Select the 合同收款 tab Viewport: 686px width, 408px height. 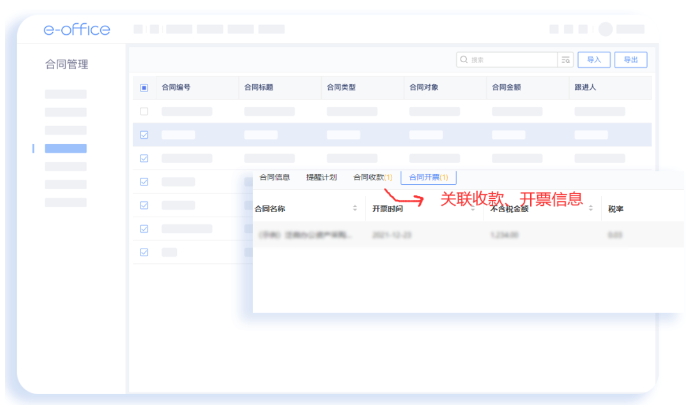372,177
